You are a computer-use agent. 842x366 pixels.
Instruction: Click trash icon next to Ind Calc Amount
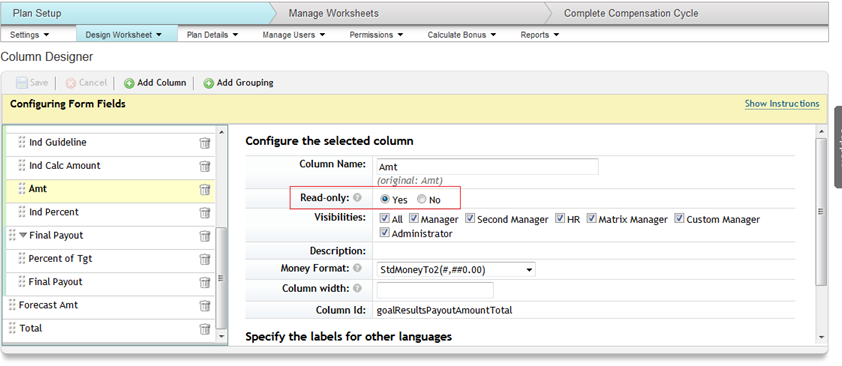(x=205, y=166)
